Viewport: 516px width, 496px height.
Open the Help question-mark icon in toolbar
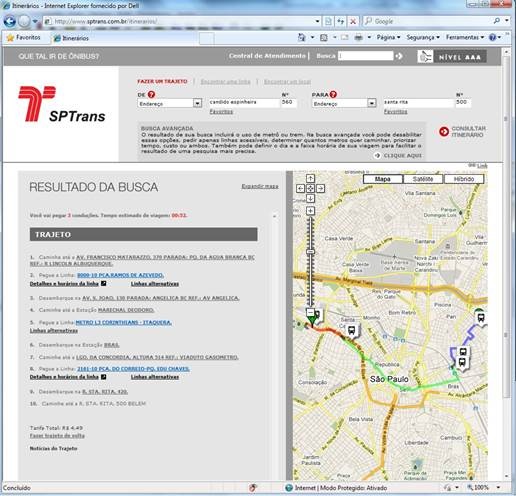[492, 37]
